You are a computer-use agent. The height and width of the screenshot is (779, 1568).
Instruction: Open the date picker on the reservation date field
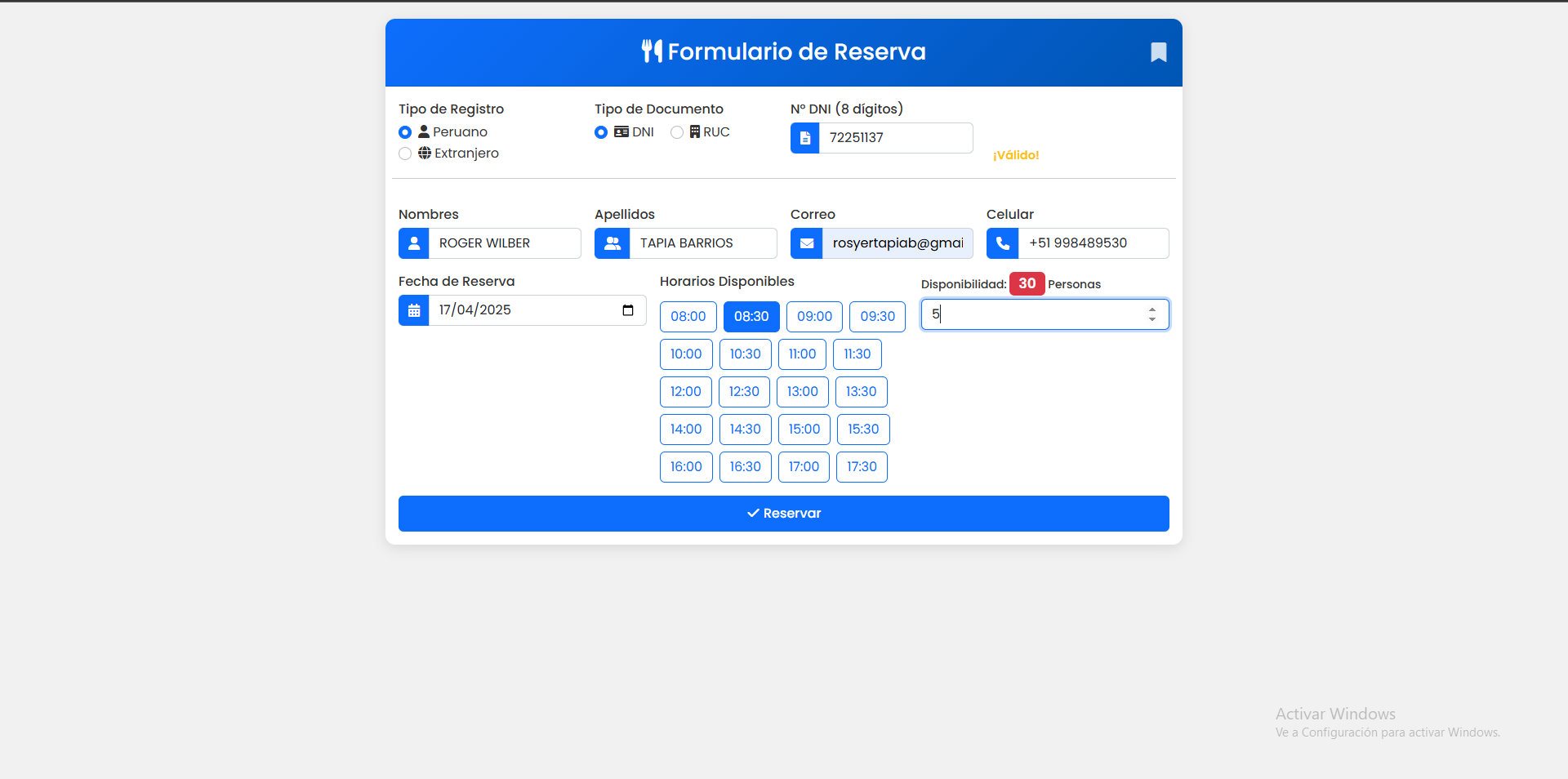pos(627,309)
